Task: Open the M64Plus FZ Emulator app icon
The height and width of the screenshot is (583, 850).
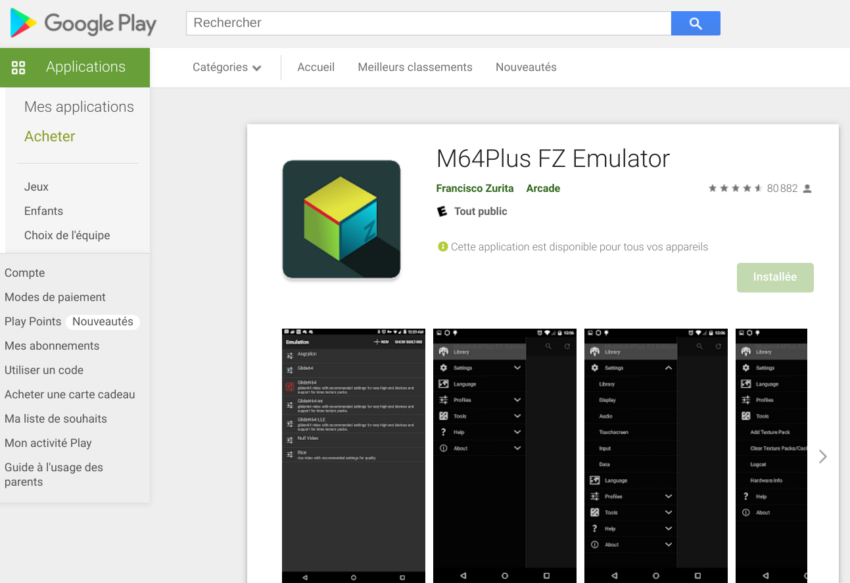Action: coord(342,219)
